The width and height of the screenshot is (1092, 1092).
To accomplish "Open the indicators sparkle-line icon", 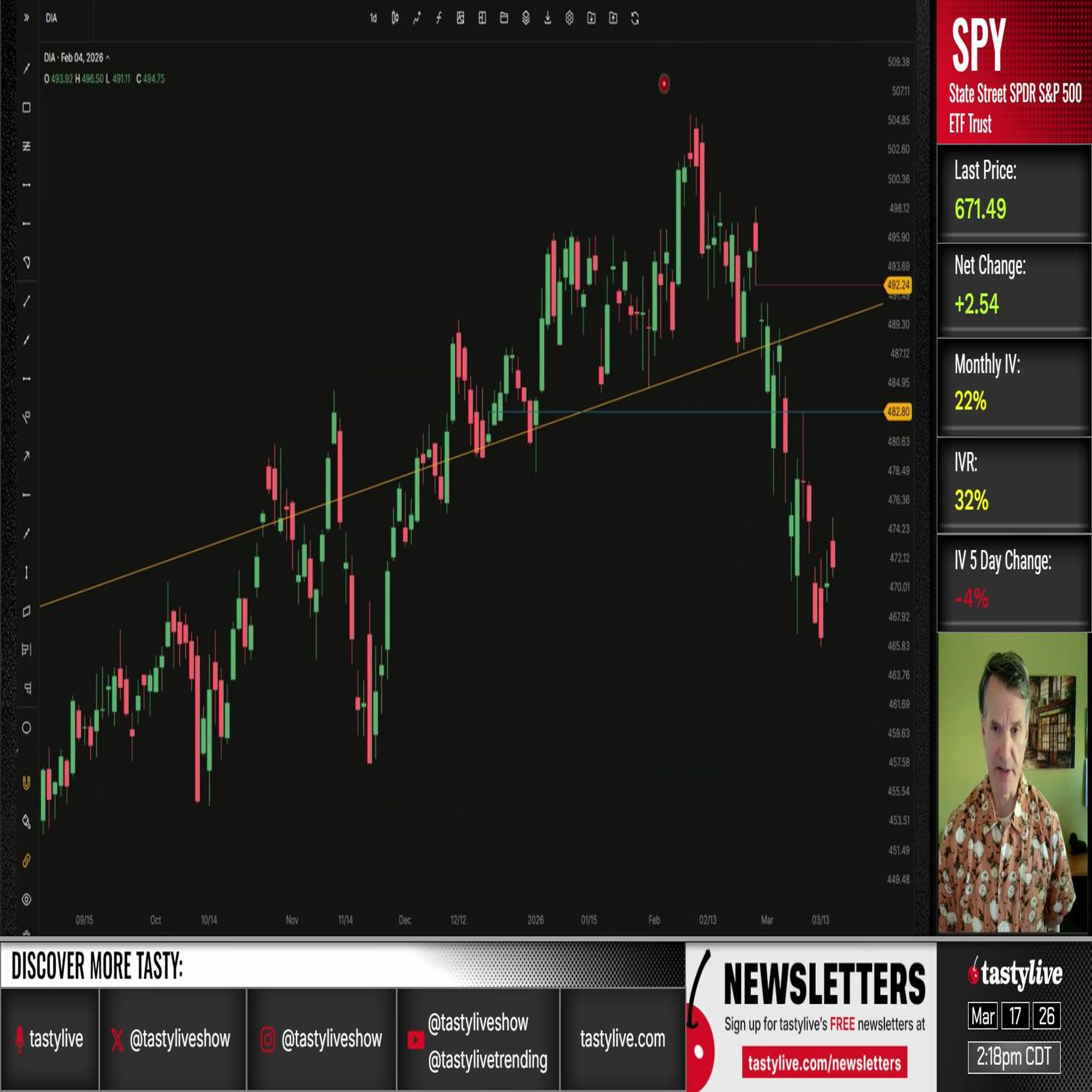I will pyautogui.click(x=416, y=19).
